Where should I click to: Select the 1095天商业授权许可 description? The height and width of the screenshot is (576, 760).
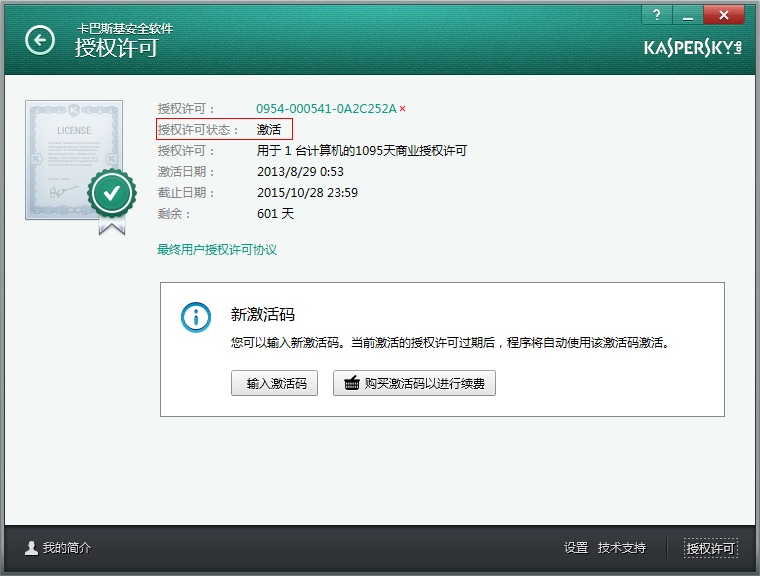tap(362, 151)
